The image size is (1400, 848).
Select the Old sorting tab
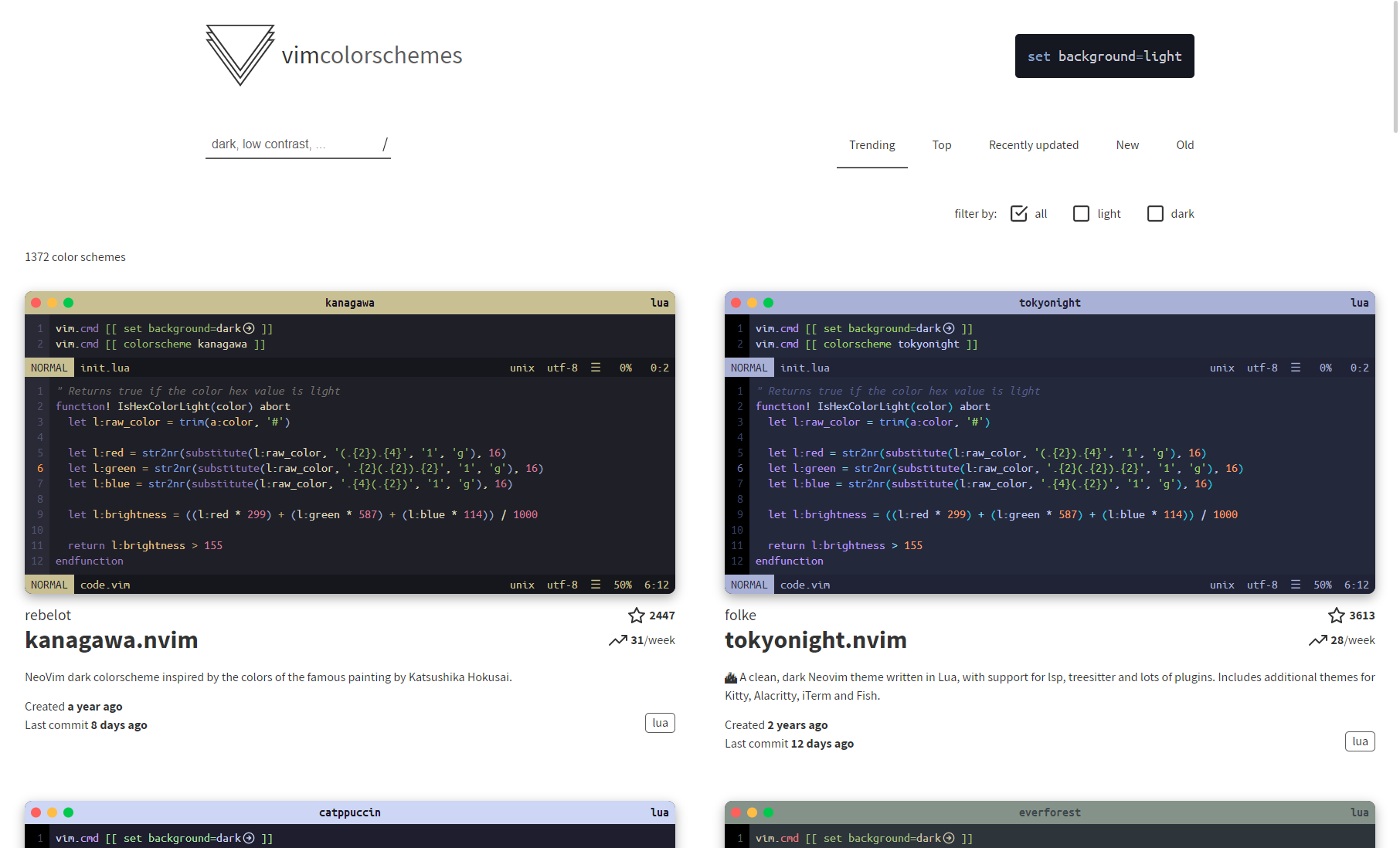click(1185, 145)
